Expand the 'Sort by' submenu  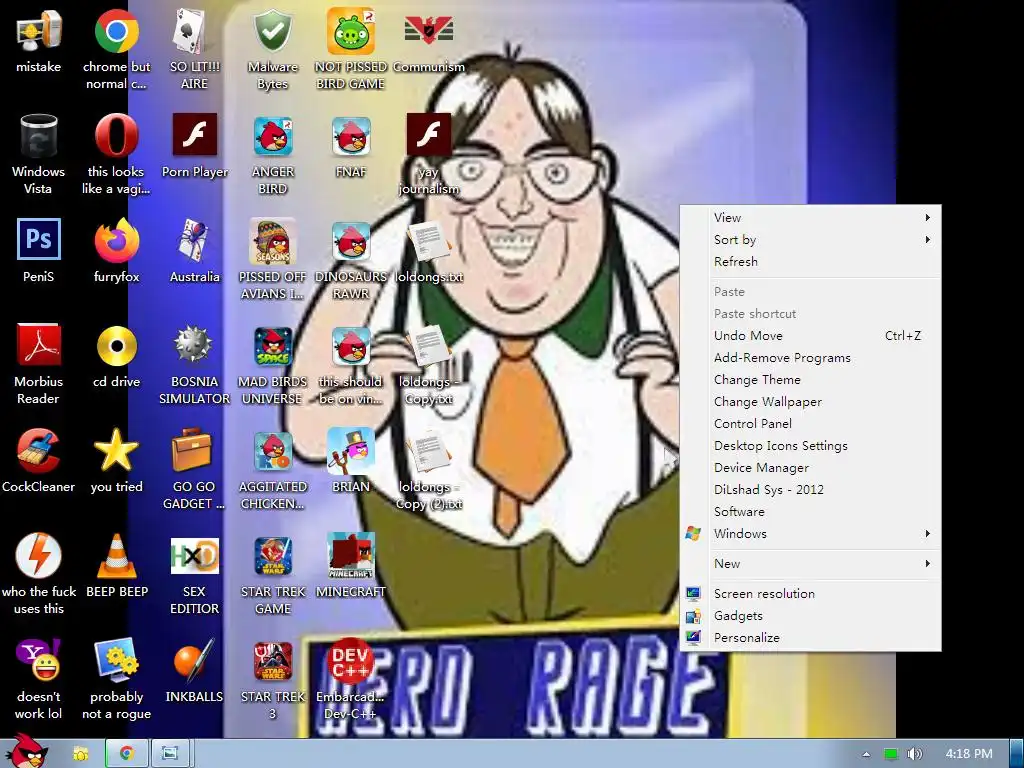810,240
